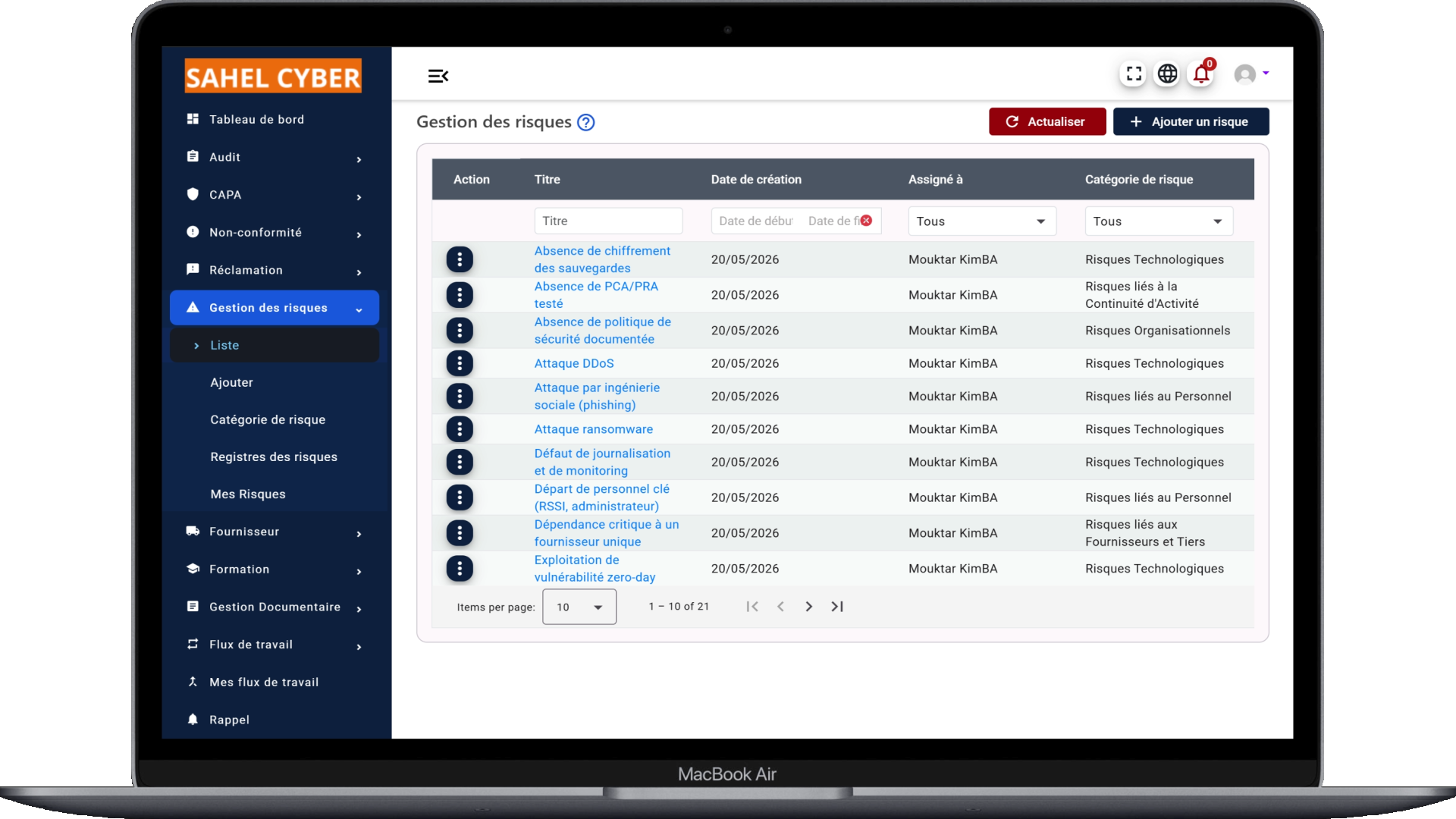The width and height of the screenshot is (1456, 819).
Task: Open actions menu for Dépendance critique à un fournisseur
Action: pos(460,533)
